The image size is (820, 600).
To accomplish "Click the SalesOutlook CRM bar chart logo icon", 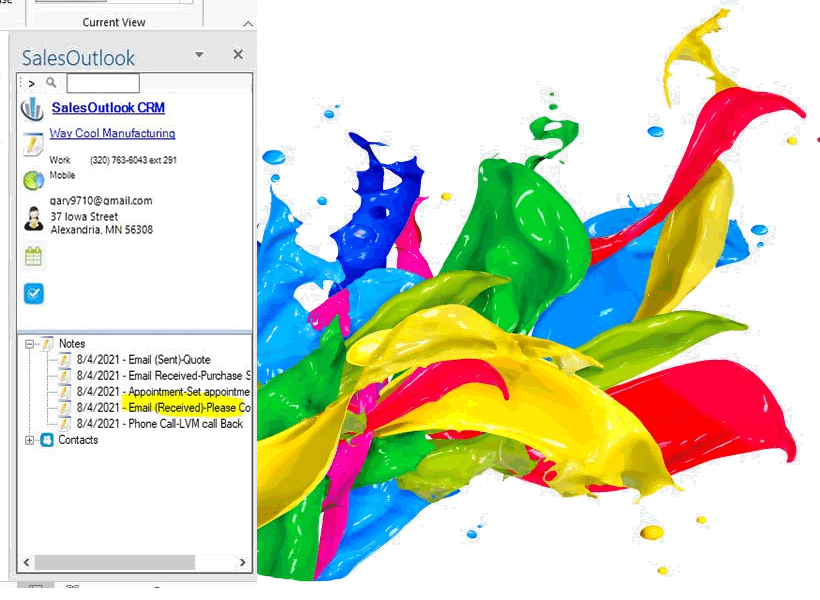I will [32, 109].
